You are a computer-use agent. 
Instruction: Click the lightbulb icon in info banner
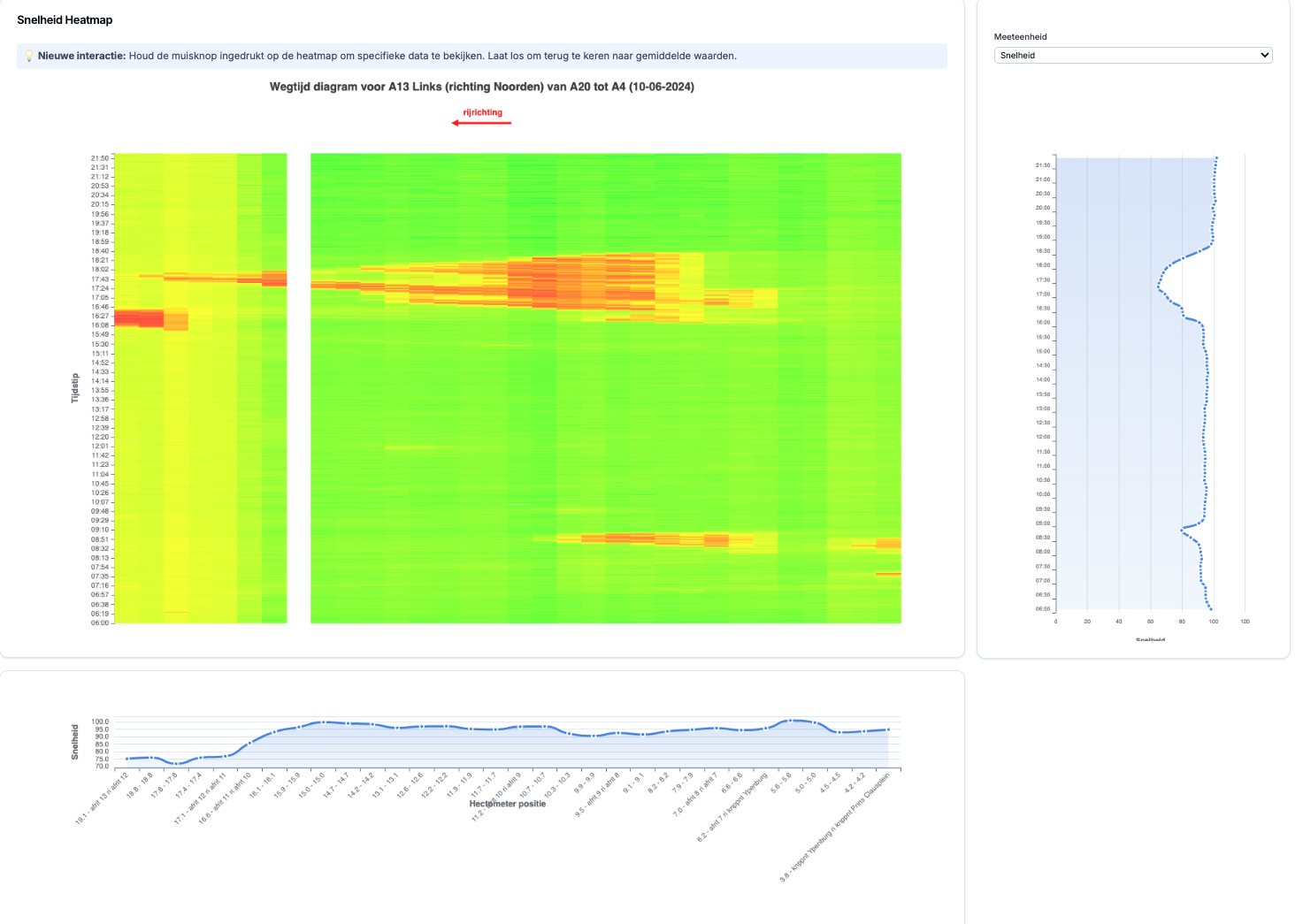(x=29, y=56)
